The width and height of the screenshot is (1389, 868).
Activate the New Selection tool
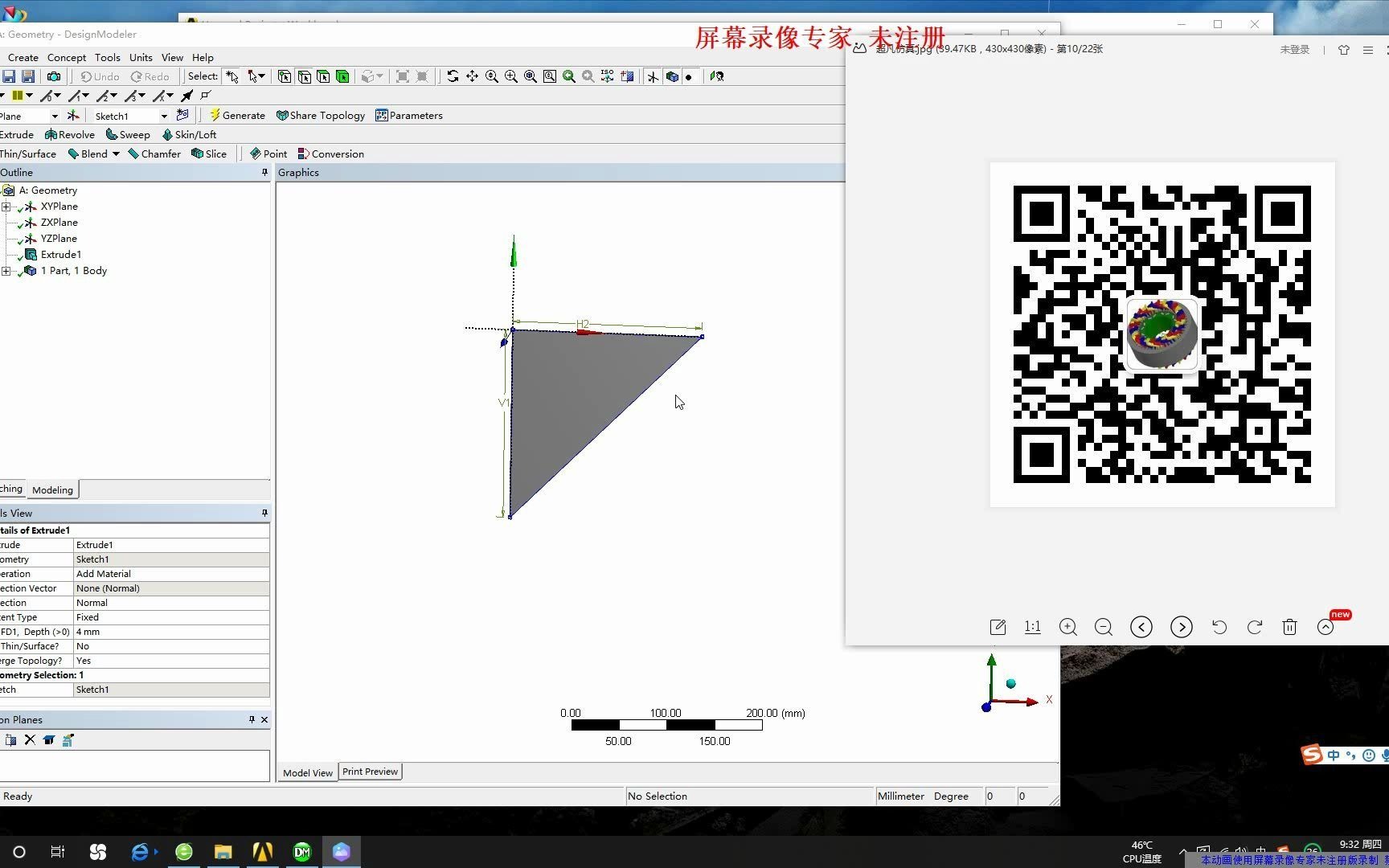coord(232,76)
